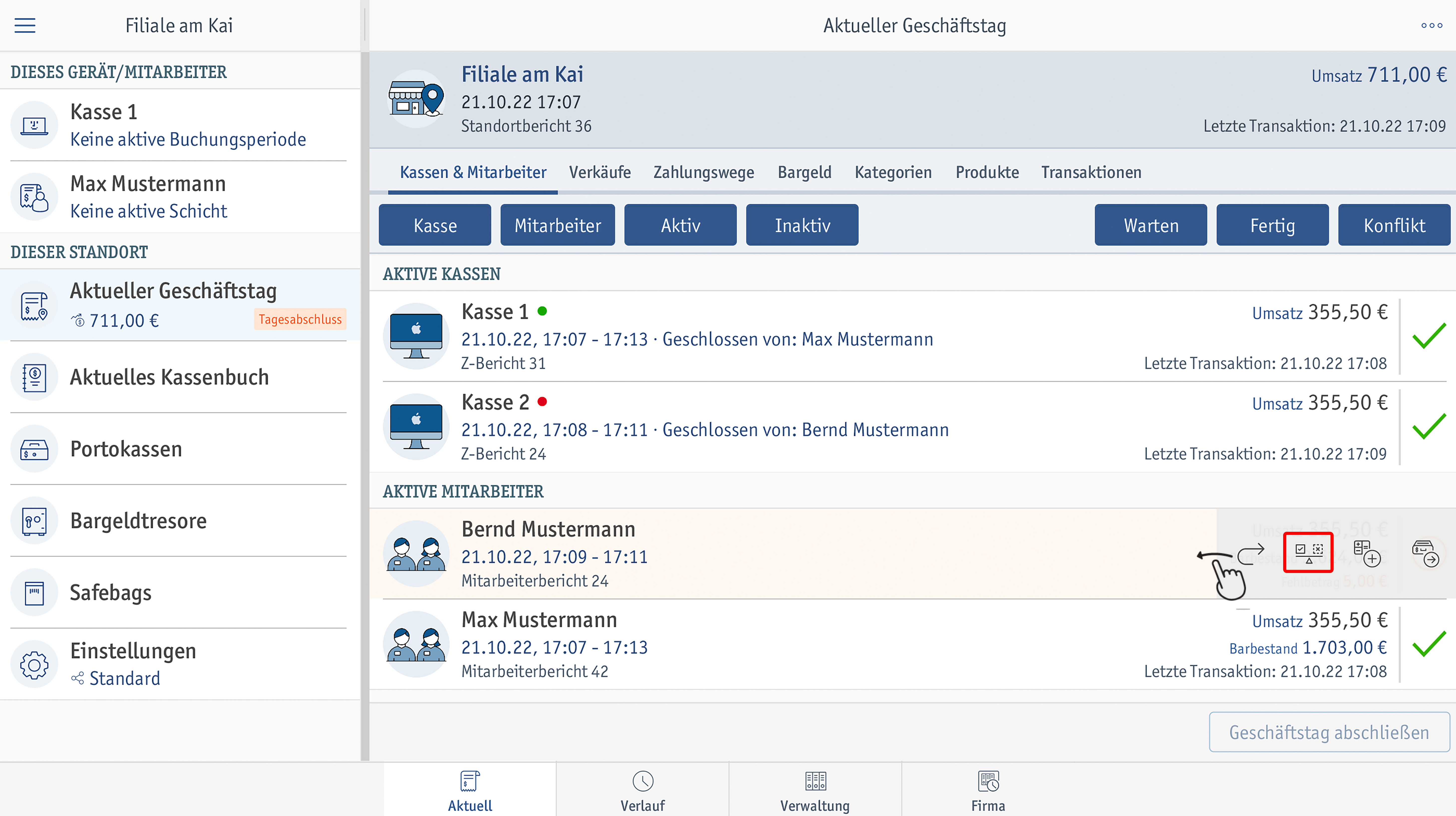Click the green checkmark in Max Mustermann's row

1429,644
